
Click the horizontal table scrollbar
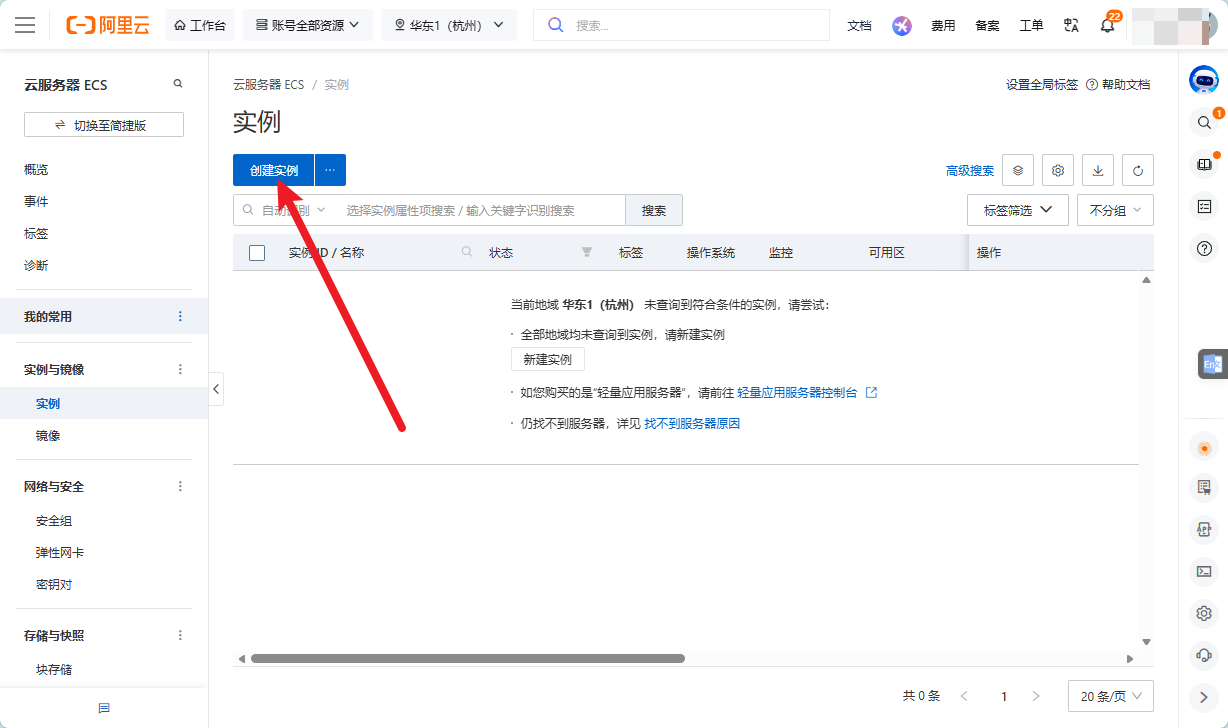tap(467, 658)
